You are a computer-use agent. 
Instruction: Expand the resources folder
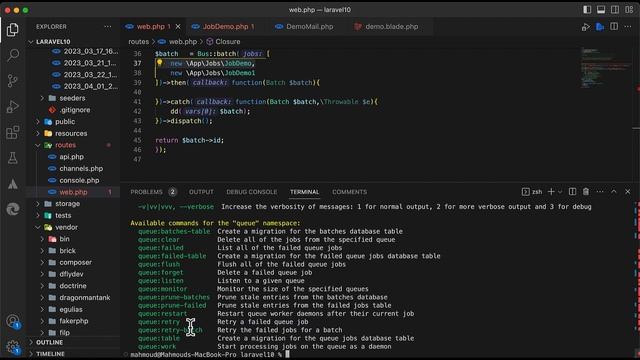coord(71,133)
